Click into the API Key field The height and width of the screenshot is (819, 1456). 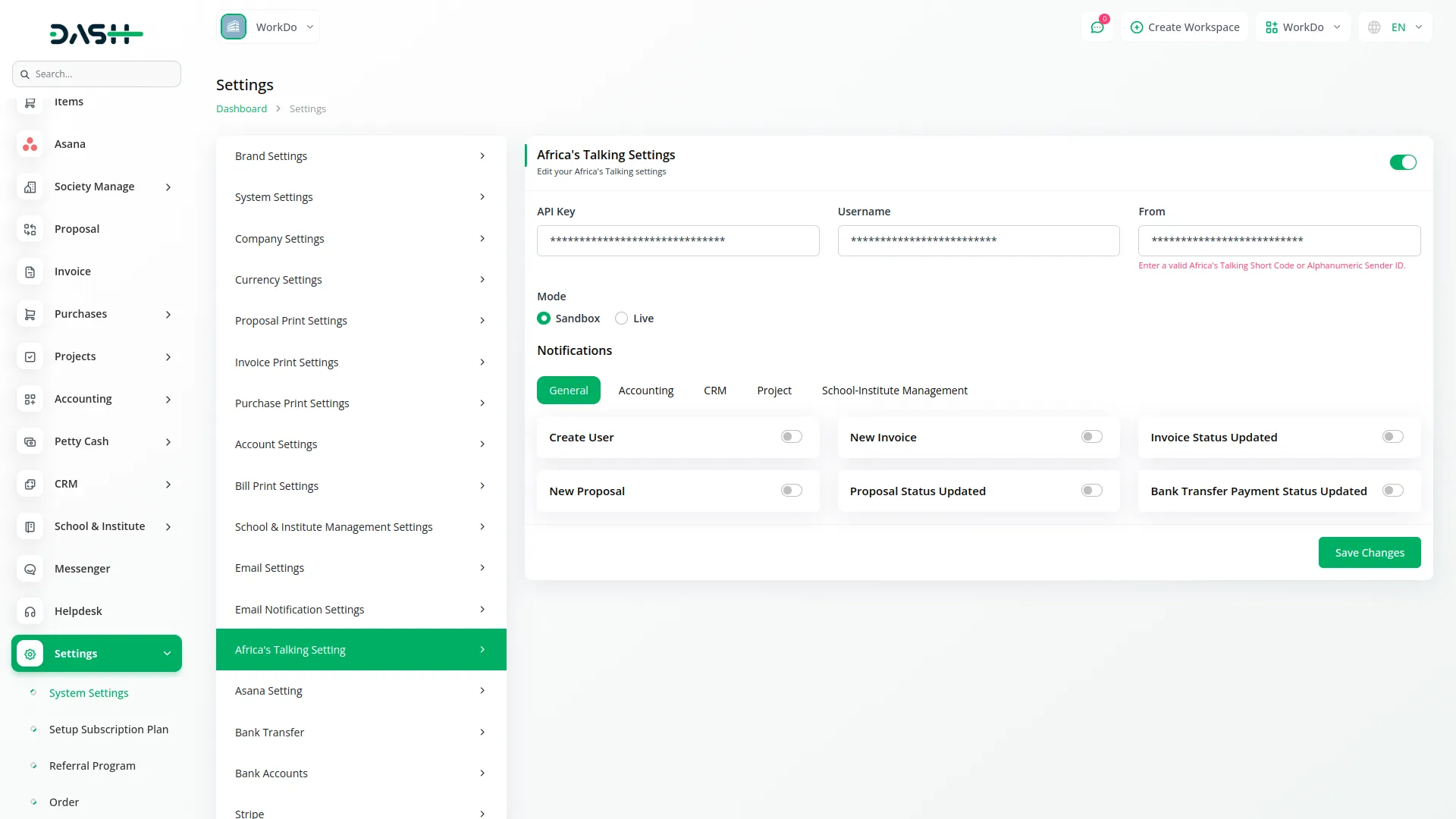(x=677, y=240)
